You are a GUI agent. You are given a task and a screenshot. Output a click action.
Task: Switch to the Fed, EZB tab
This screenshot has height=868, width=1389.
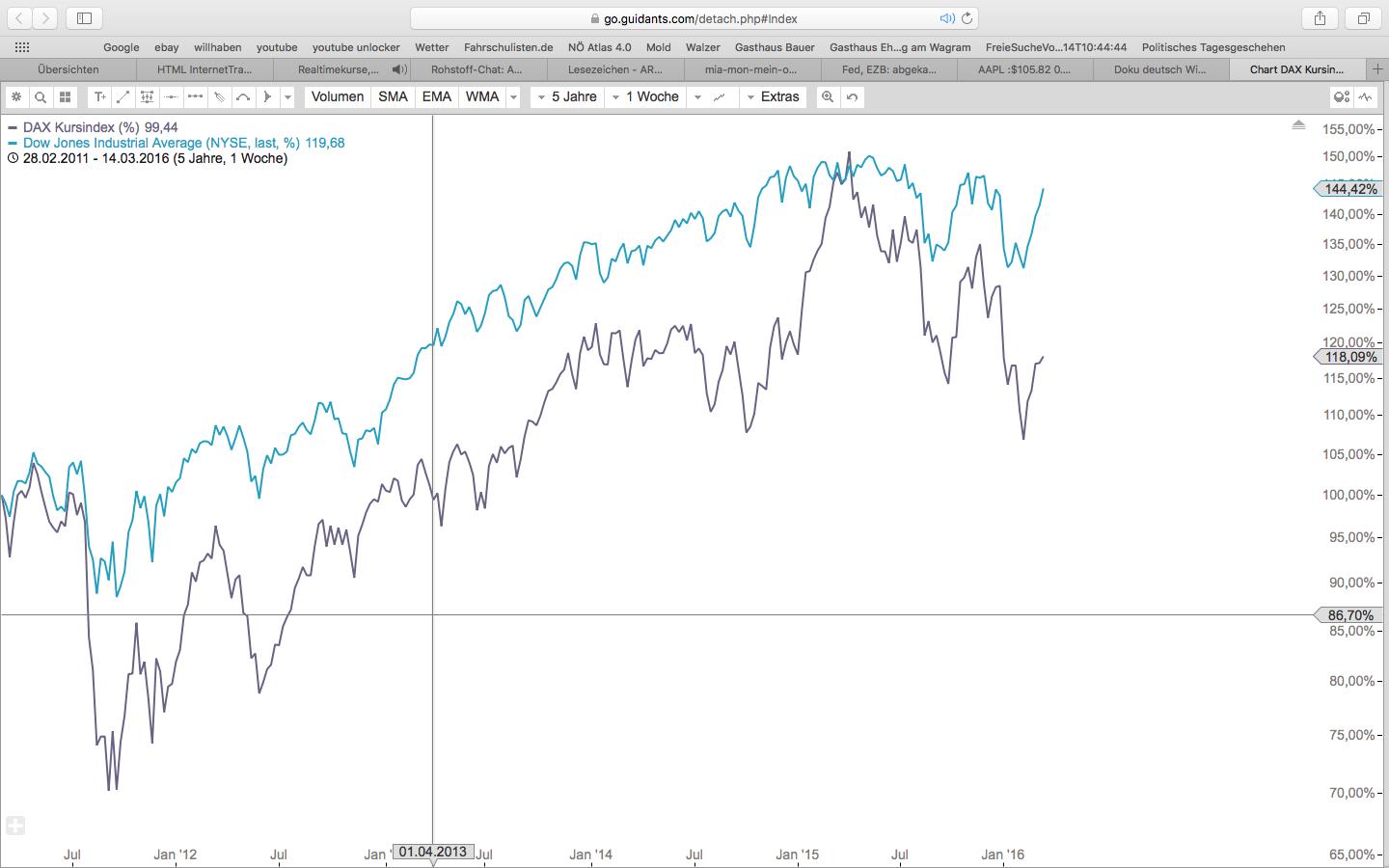(x=889, y=69)
